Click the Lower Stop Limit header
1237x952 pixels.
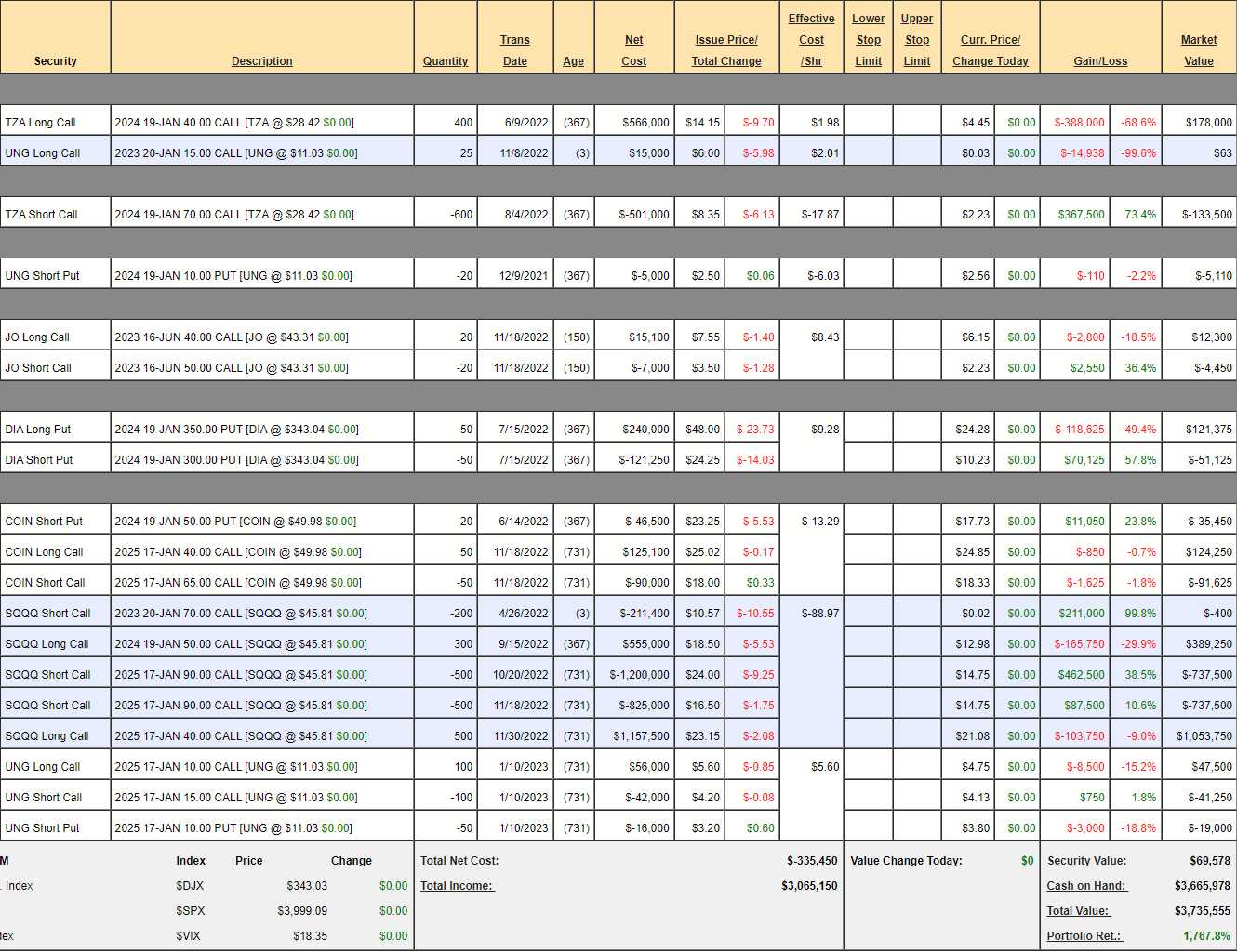point(868,40)
